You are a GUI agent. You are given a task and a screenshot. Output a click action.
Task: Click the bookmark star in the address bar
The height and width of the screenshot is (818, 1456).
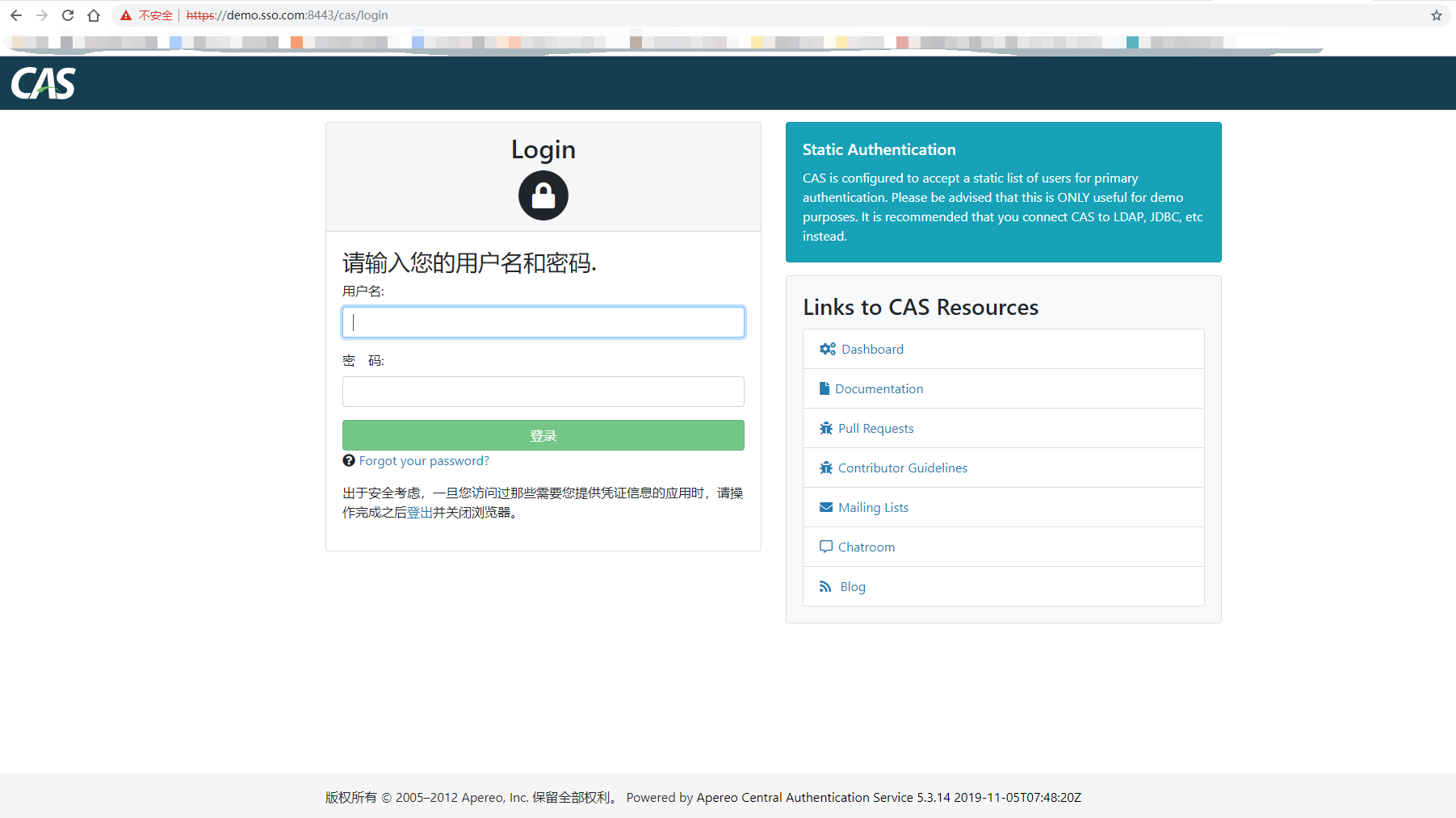point(1436,15)
